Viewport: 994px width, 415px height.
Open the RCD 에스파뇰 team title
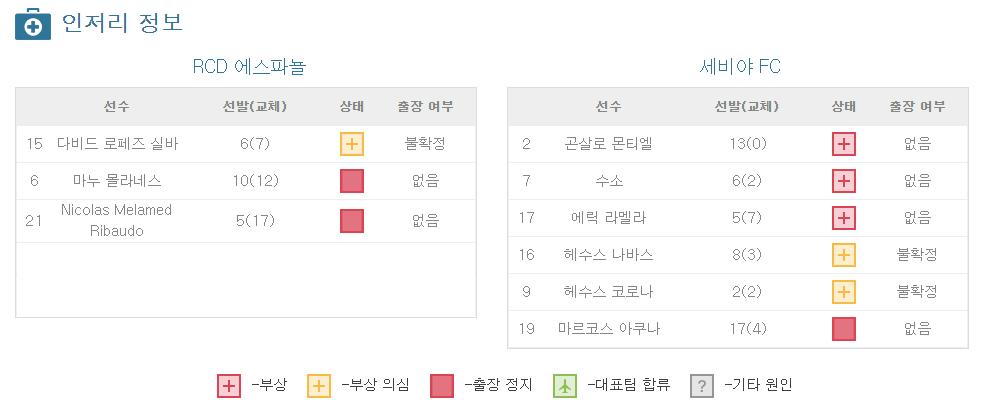[249, 67]
